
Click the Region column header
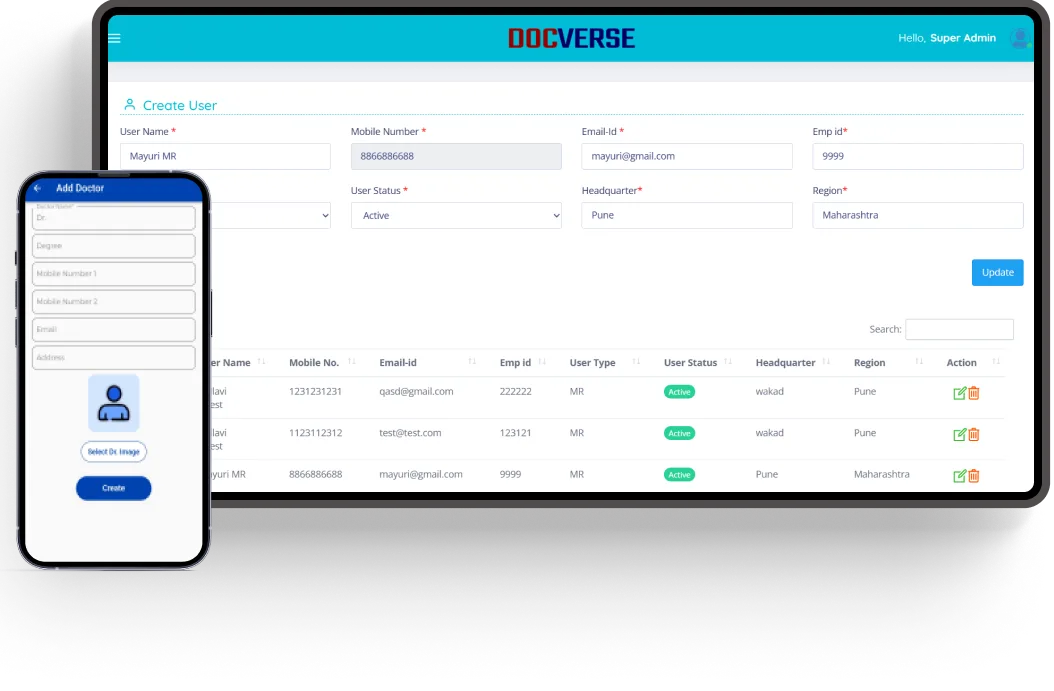(x=869, y=363)
